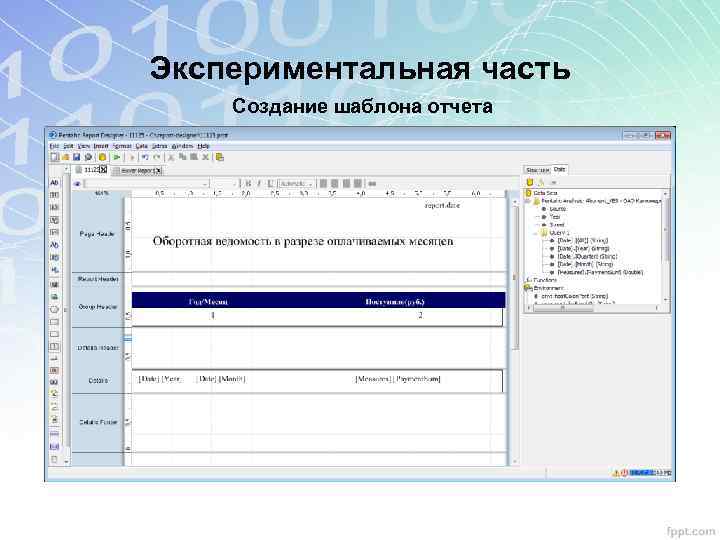Click the eye preview icon beside the font box
Image resolution: width=720 pixels, height=540 pixels.
pos(77,184)
